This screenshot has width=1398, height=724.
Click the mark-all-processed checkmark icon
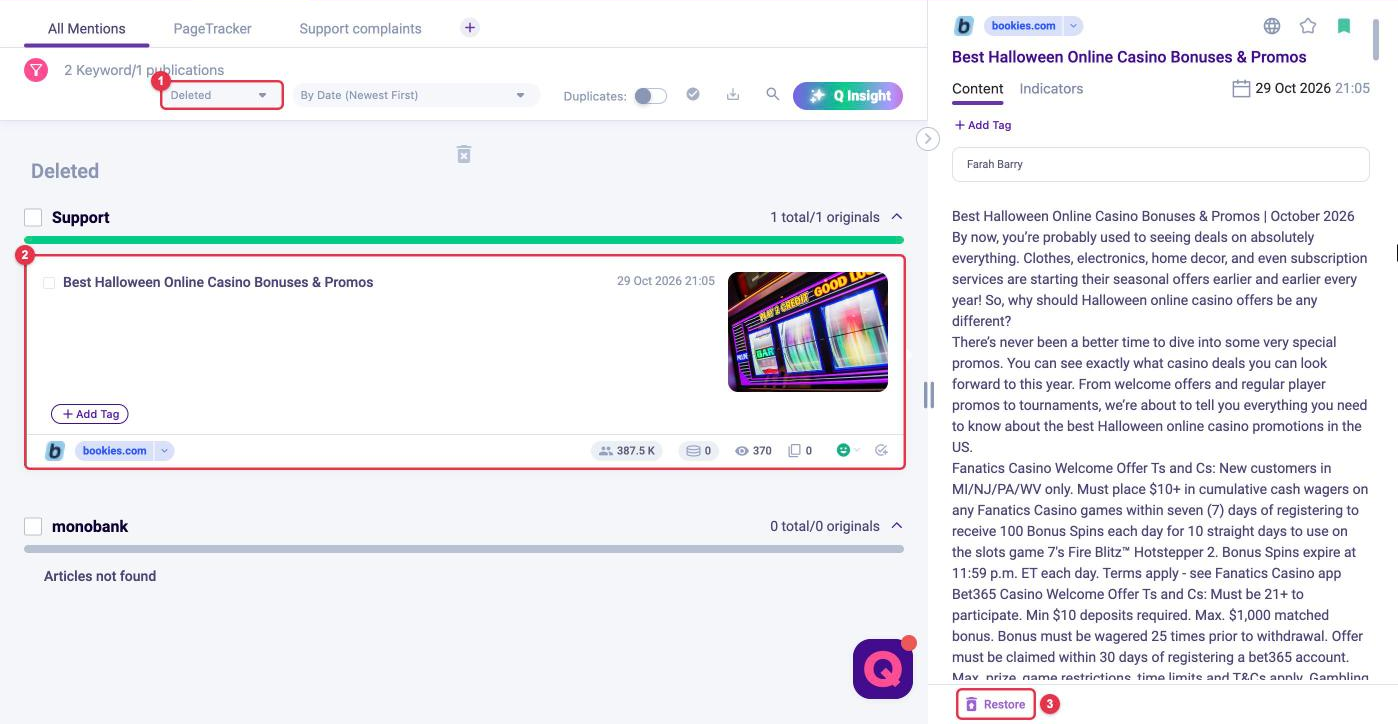[x=693, y=94]
